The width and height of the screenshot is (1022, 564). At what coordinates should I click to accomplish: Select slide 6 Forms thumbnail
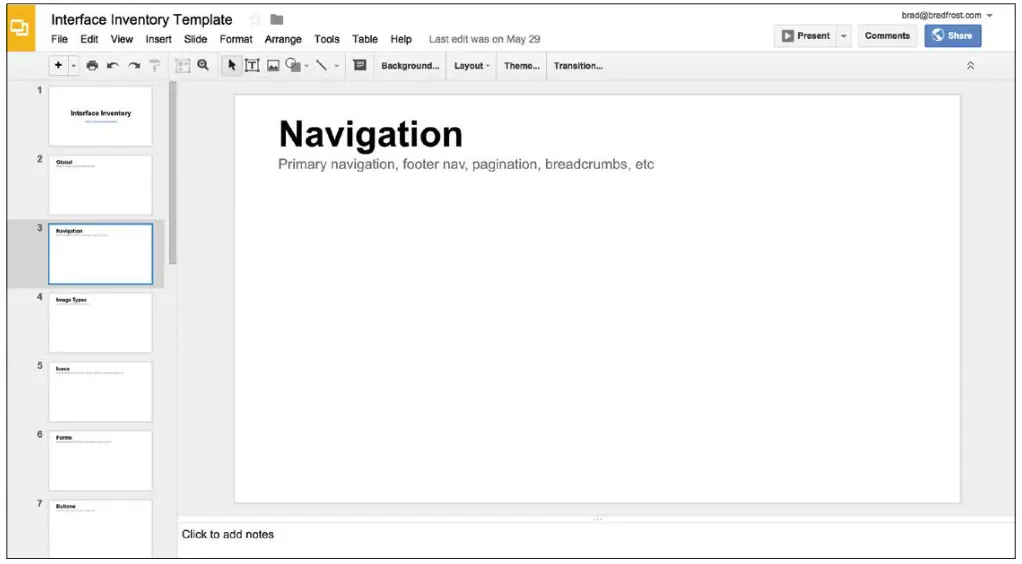(x=100, y=461)
